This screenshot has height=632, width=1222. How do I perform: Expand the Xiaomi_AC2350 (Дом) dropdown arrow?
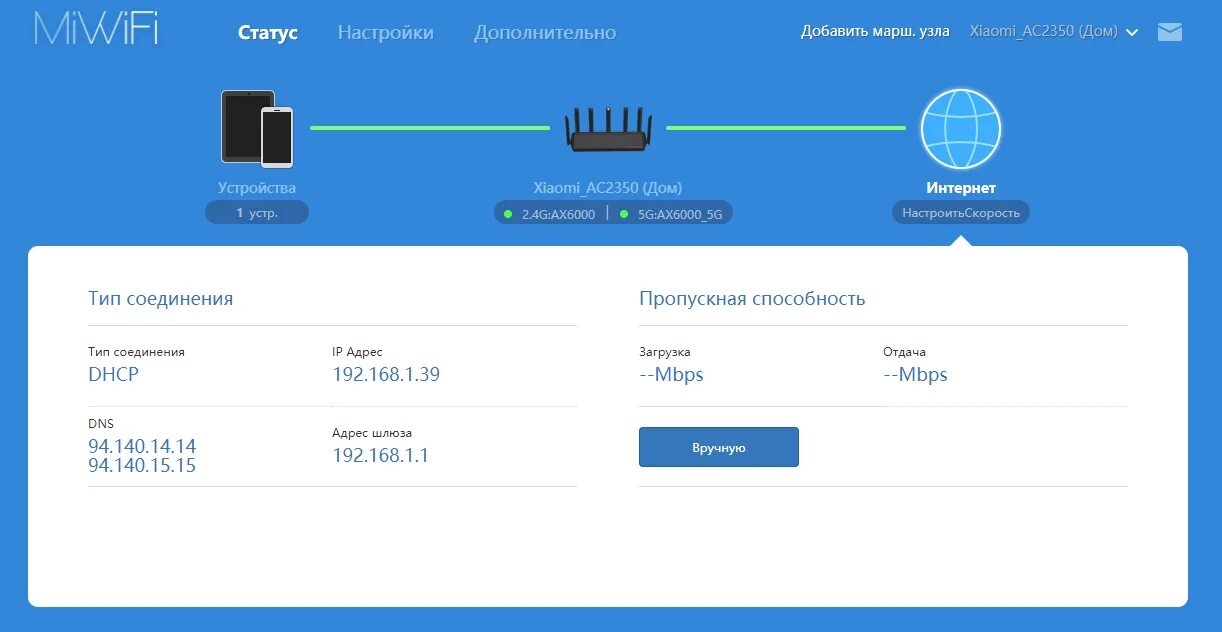(1132, 32)
